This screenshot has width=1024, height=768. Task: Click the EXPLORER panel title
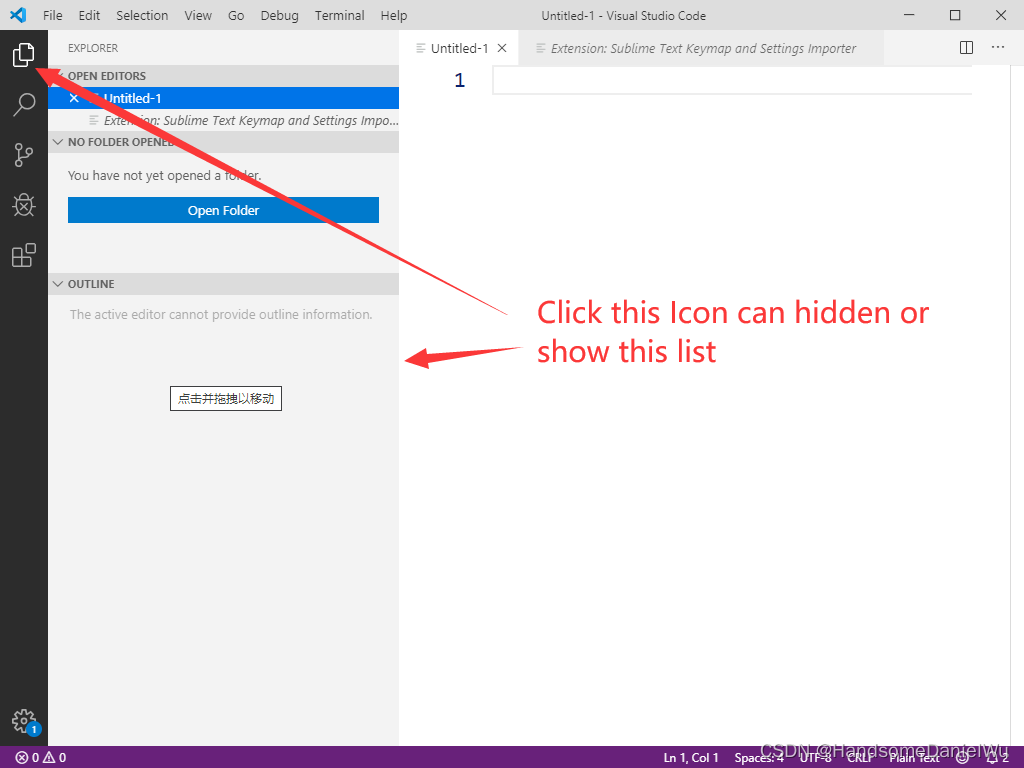(93, 48)
